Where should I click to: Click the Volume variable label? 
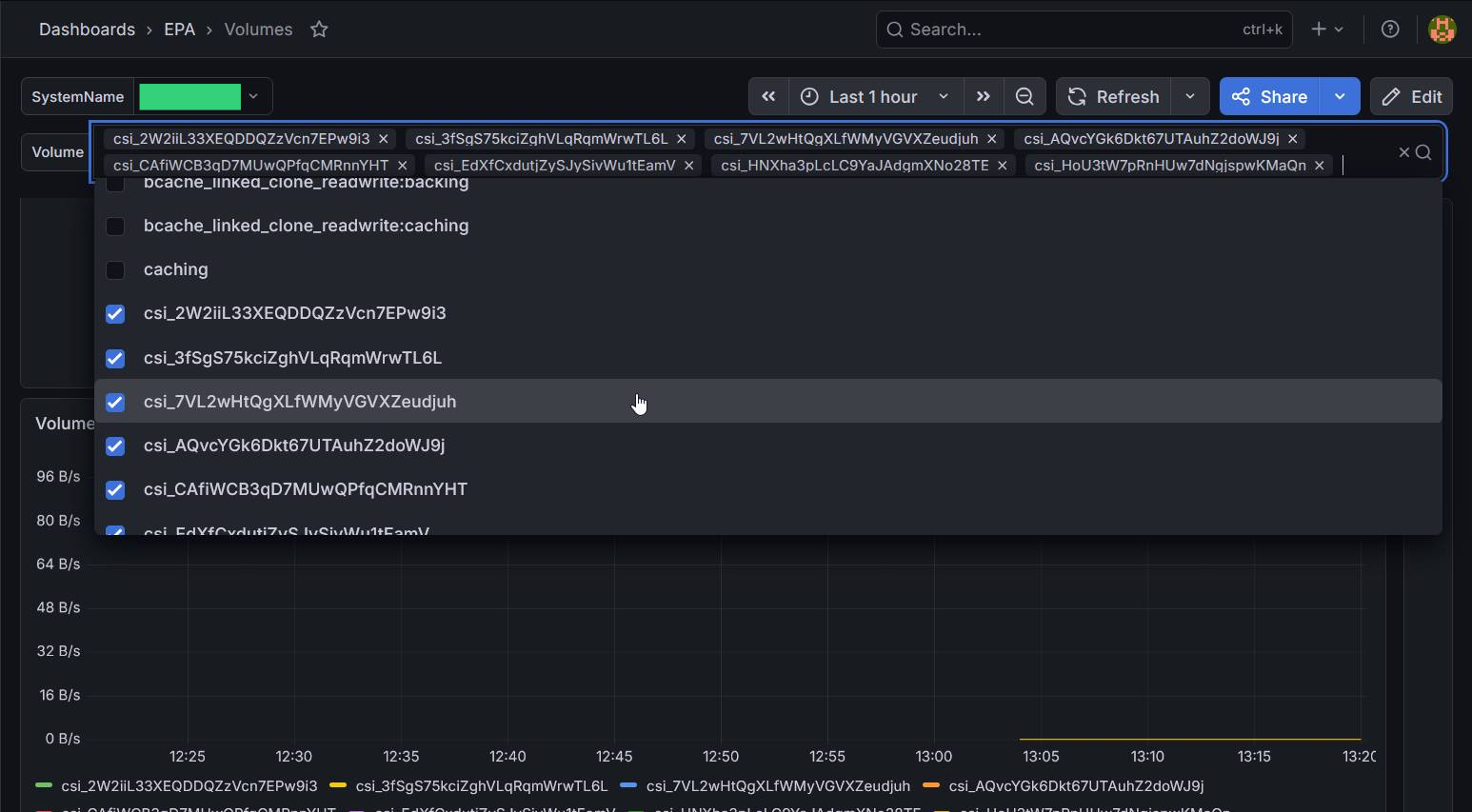coord(57,152)
